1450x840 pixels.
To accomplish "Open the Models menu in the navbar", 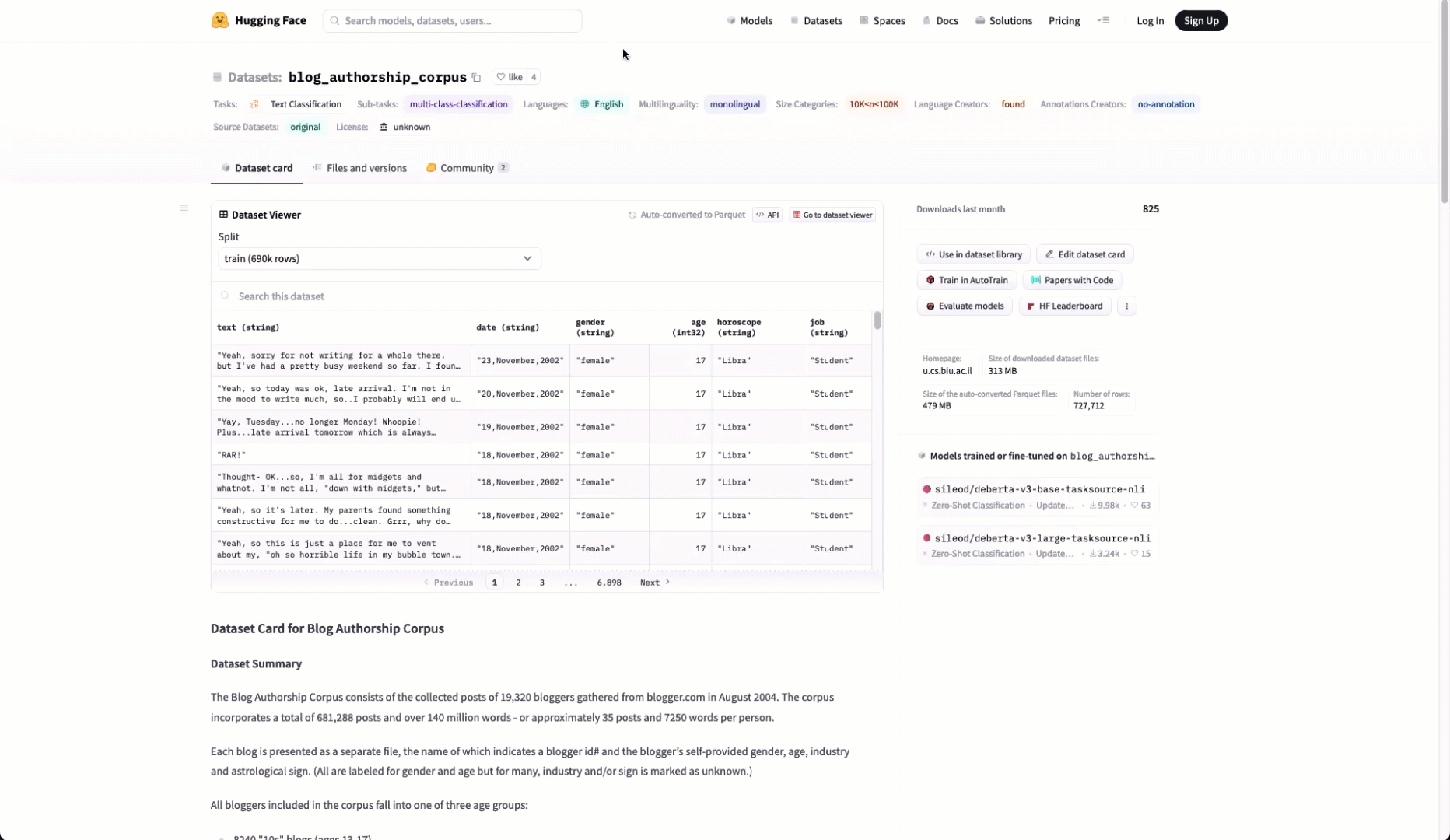I will click(749, 20).
